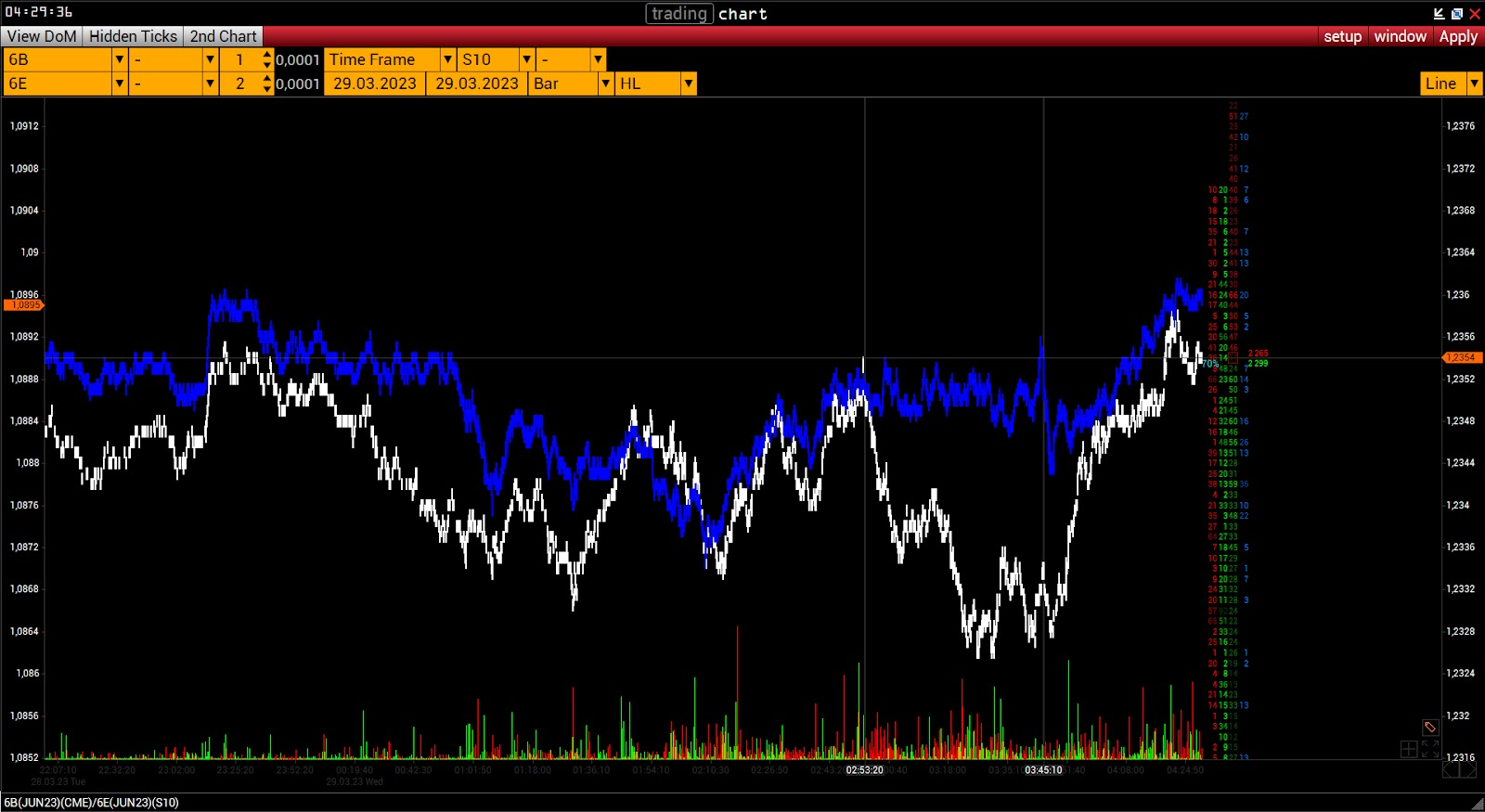Image resolution: width=1485 pixels, height=812 pixels.
Task: Toggle the 2nd Chart option
Action: tap(223, 36)
